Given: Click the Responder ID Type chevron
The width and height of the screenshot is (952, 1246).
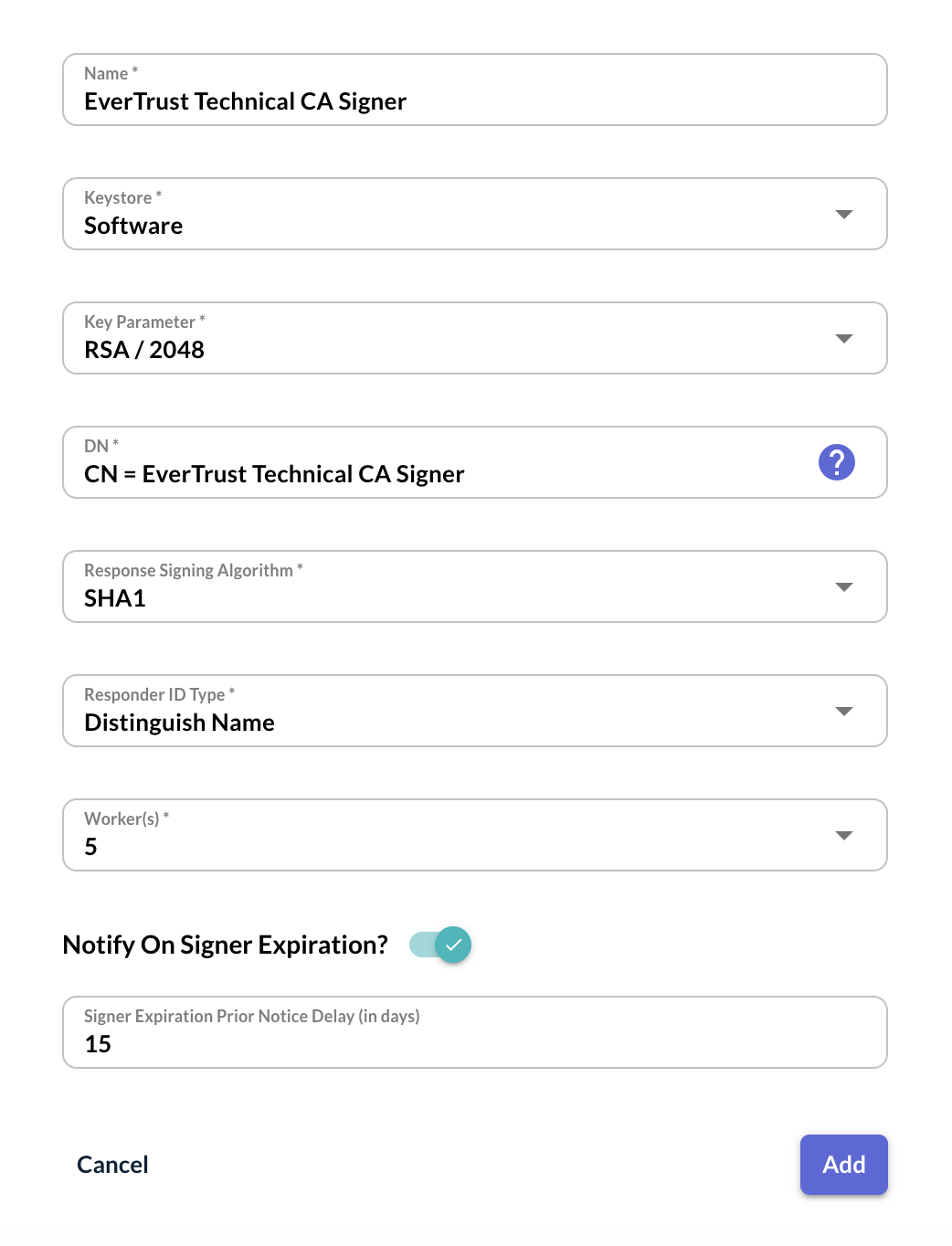Looking at the screenshot, I should pyautogui.click(x=844, y=711).
